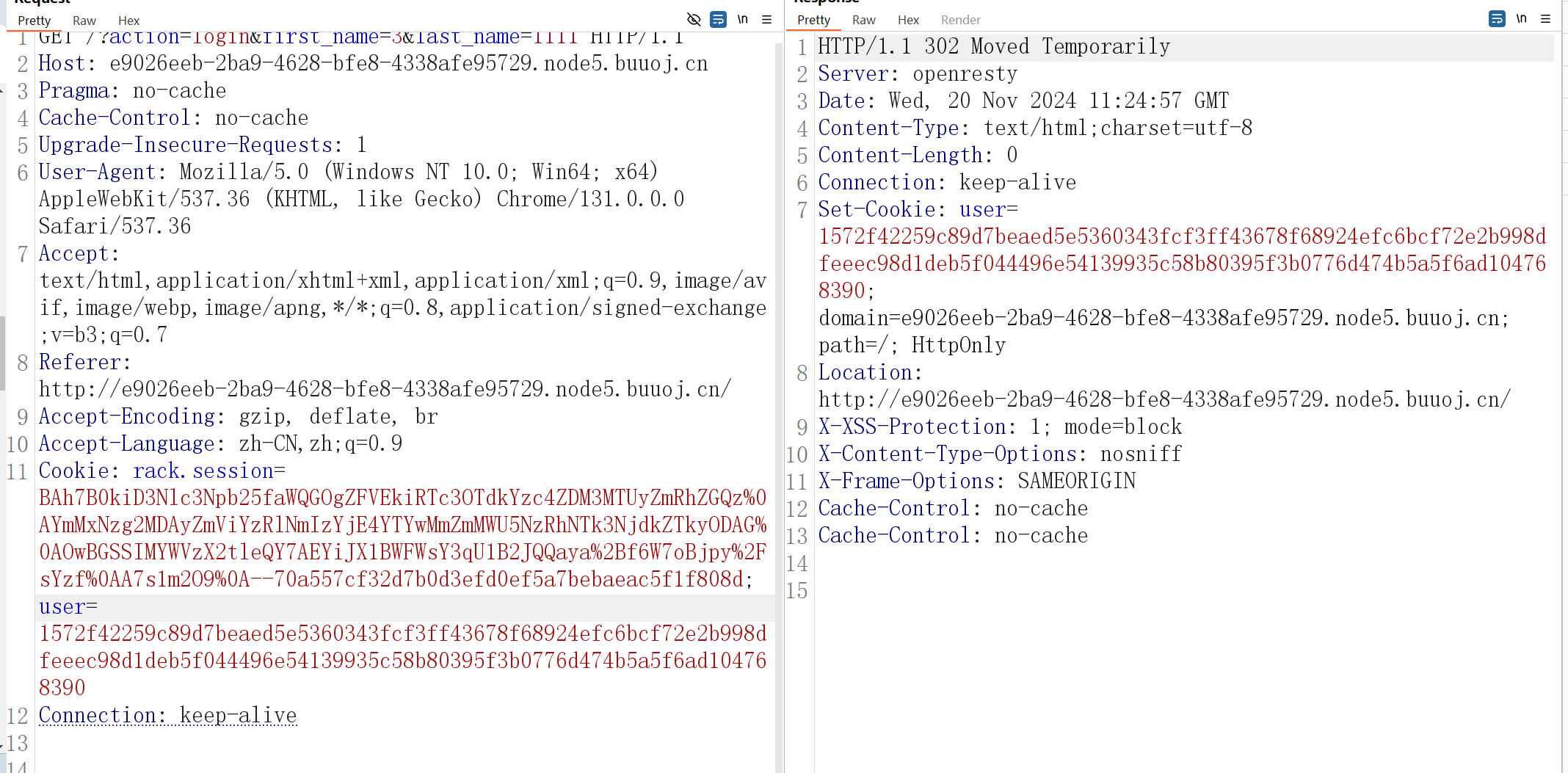Image resolution: width=1568 pixels, height=773 pixels.
Task: Switch Request view to Hex tab
Action: coord(128,21)
